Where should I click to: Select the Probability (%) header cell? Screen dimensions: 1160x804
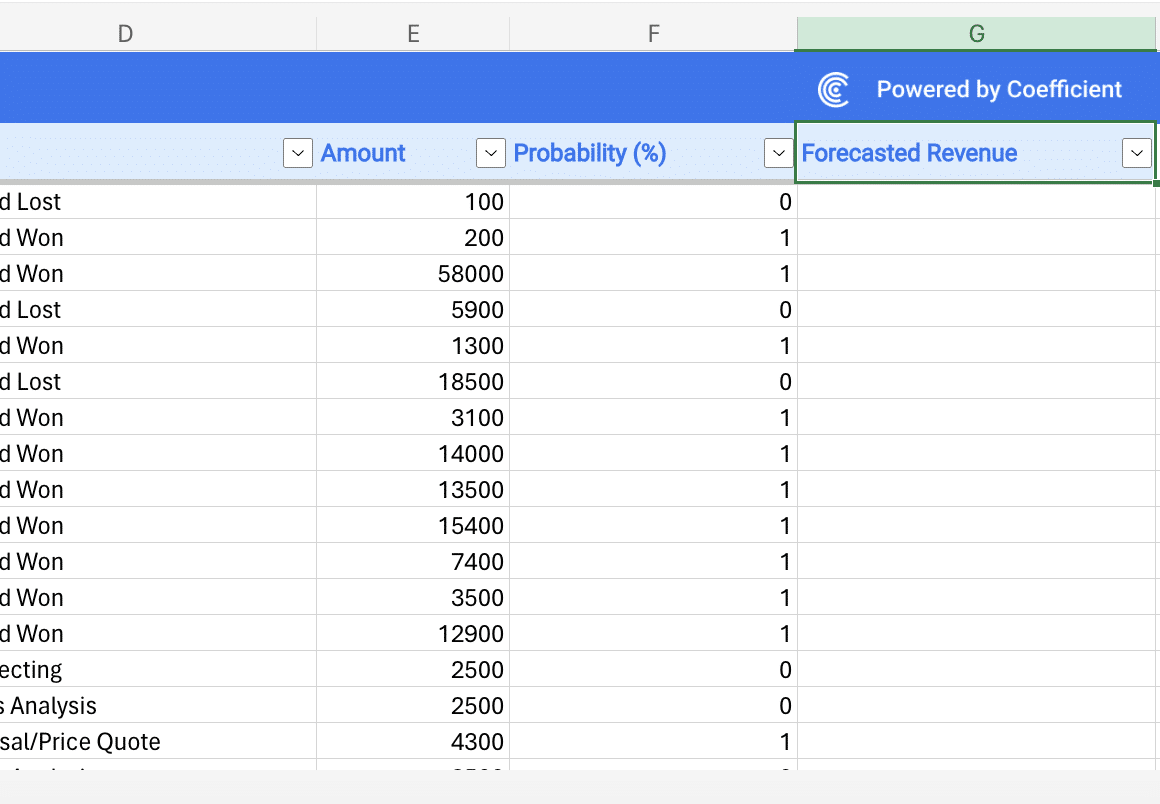coord(590,153)
